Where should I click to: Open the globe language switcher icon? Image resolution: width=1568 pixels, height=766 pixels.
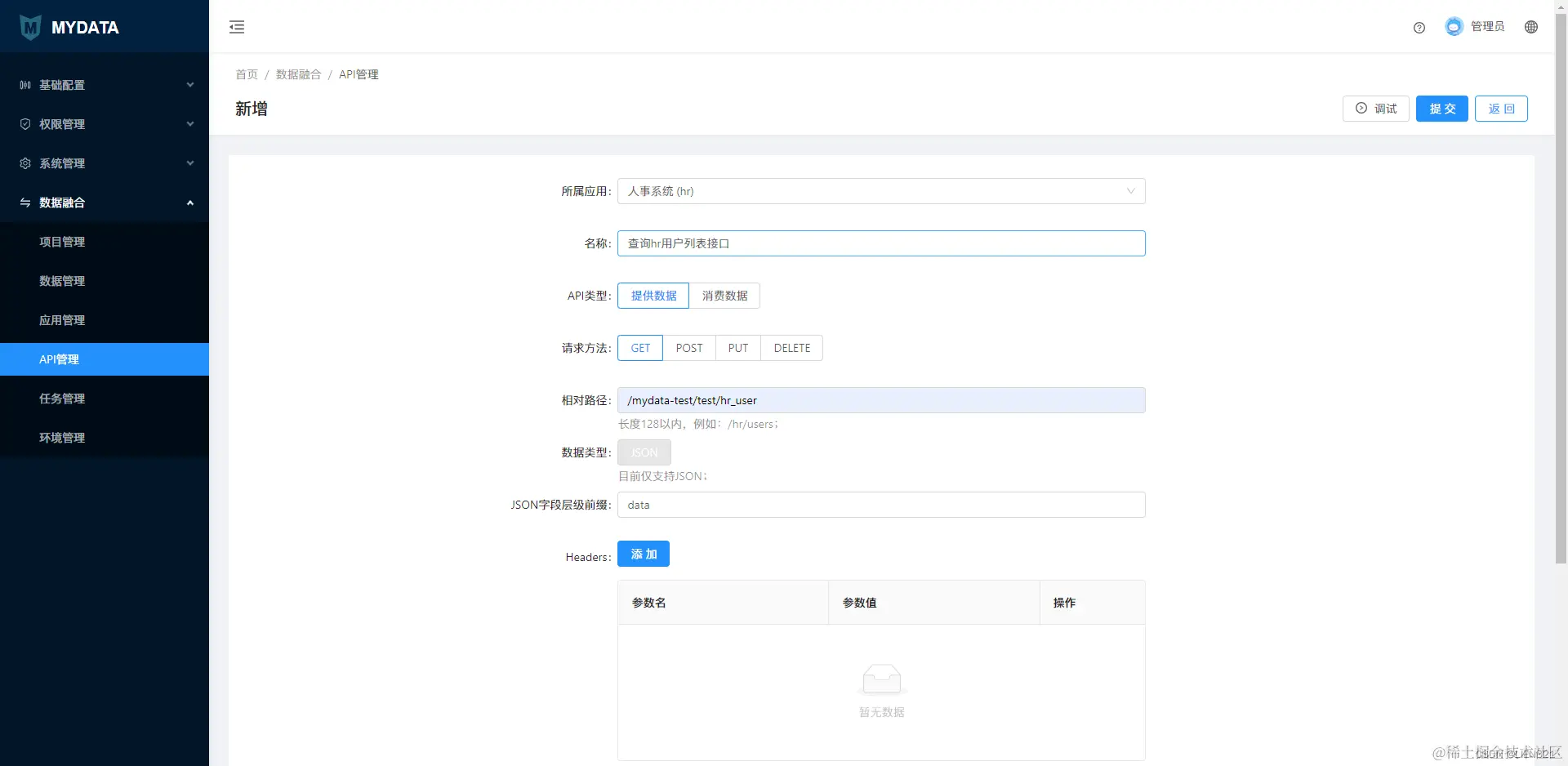1531,27
